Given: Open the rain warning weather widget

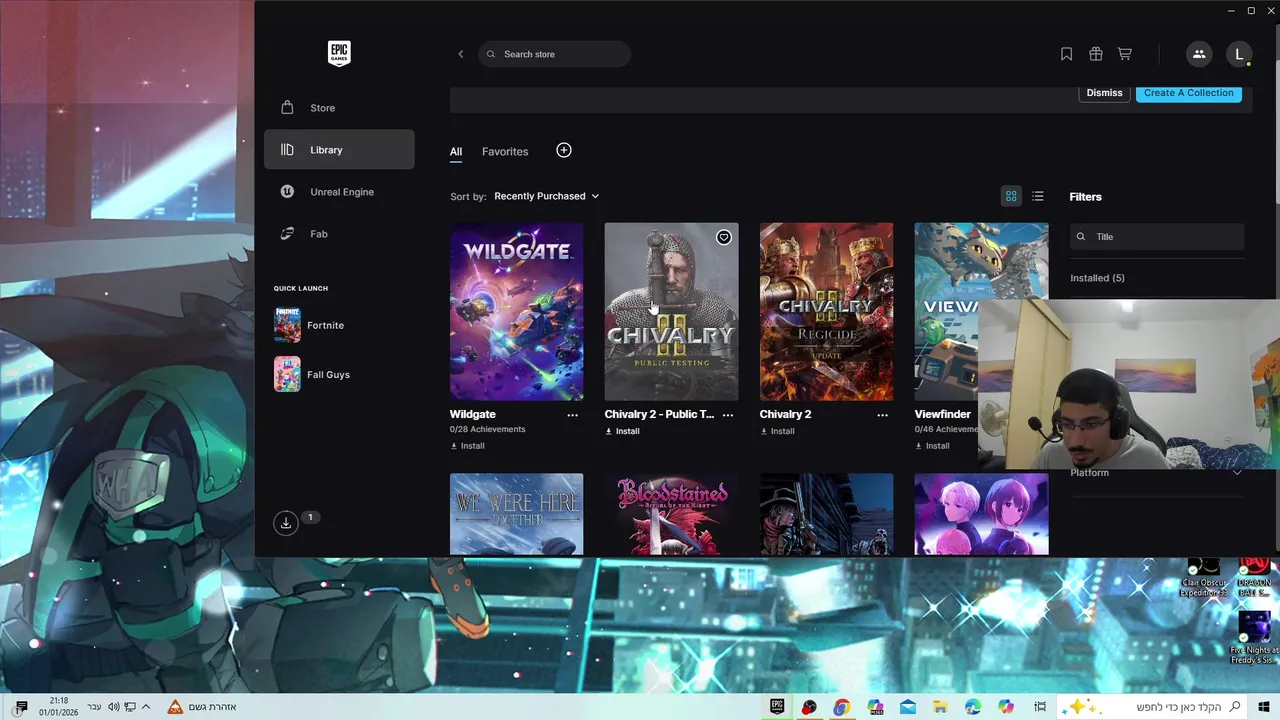Looking at the screenshot, I should pyautogui.click(x=202, y=707).
